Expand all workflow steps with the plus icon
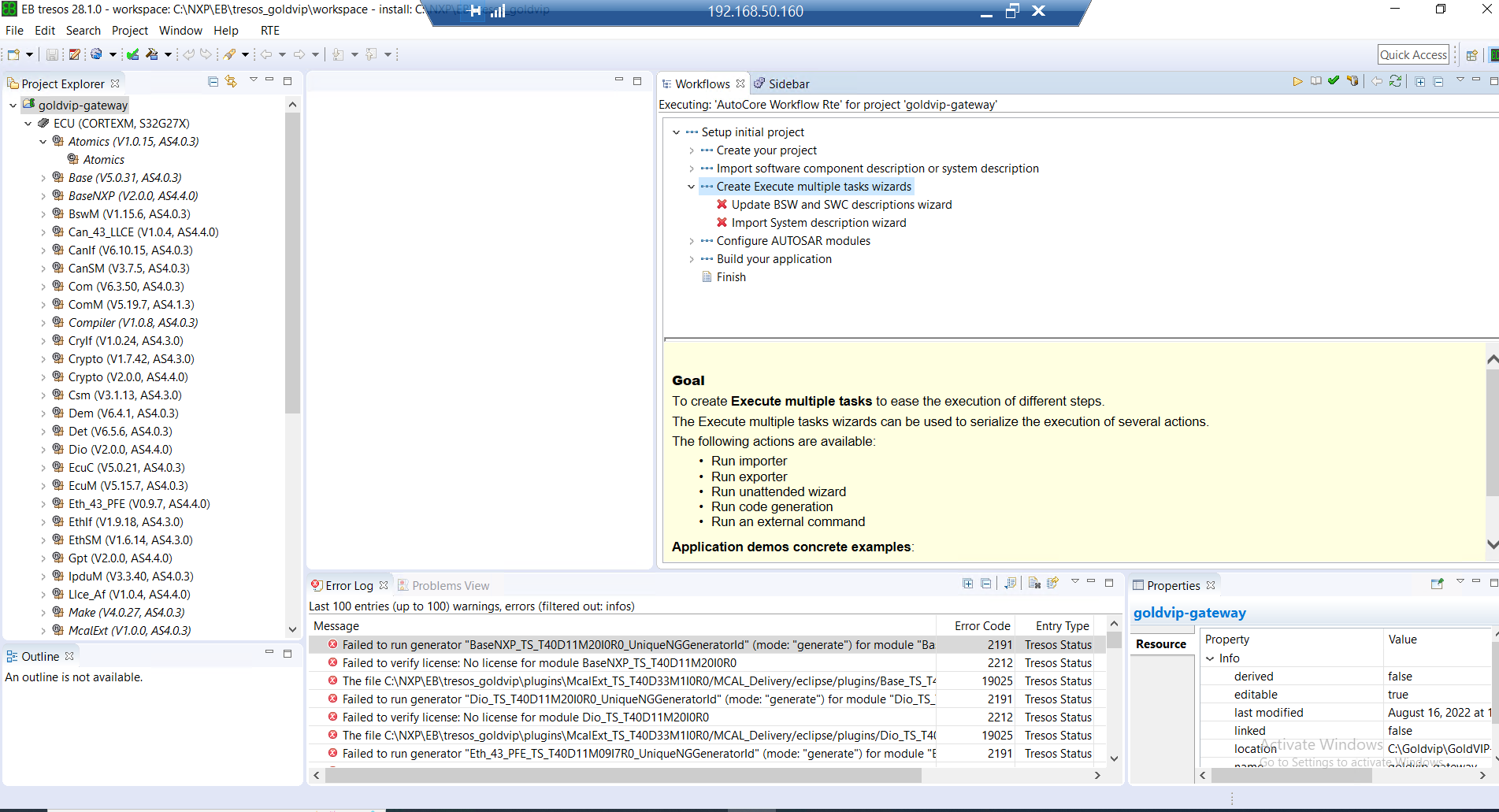The image size is (1499, 812). (x=1419, y=81)
